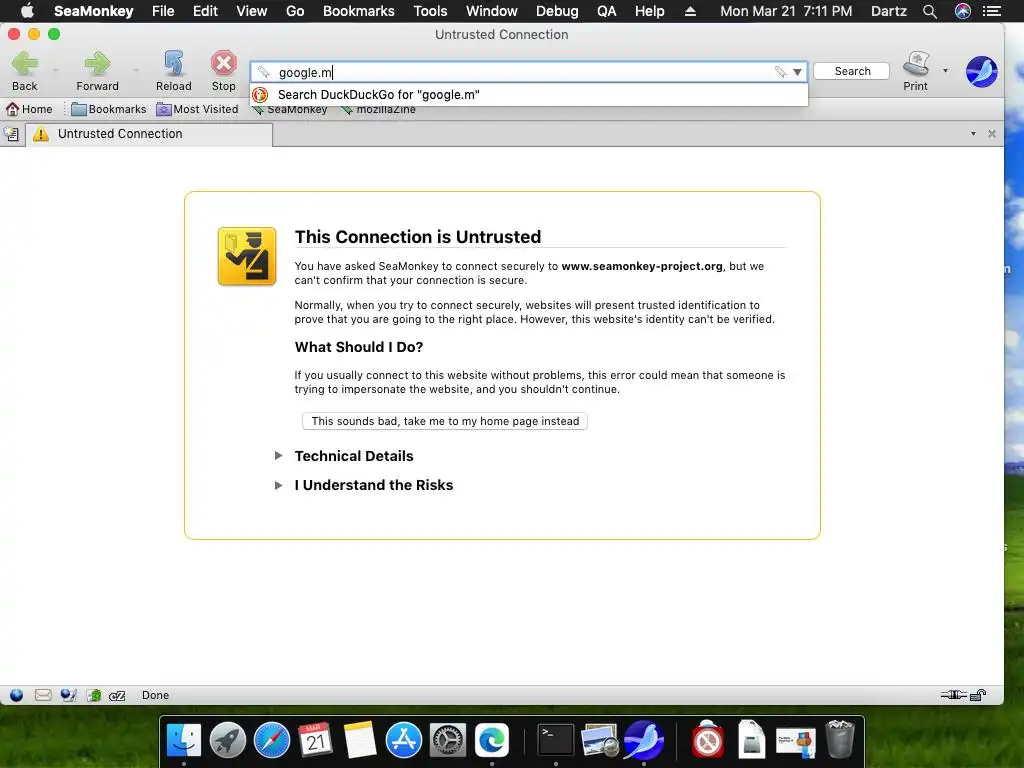This screenshot has height=768, width=1024.
Task: Open the Print options dropdown arrow
Action: [945, 71]
